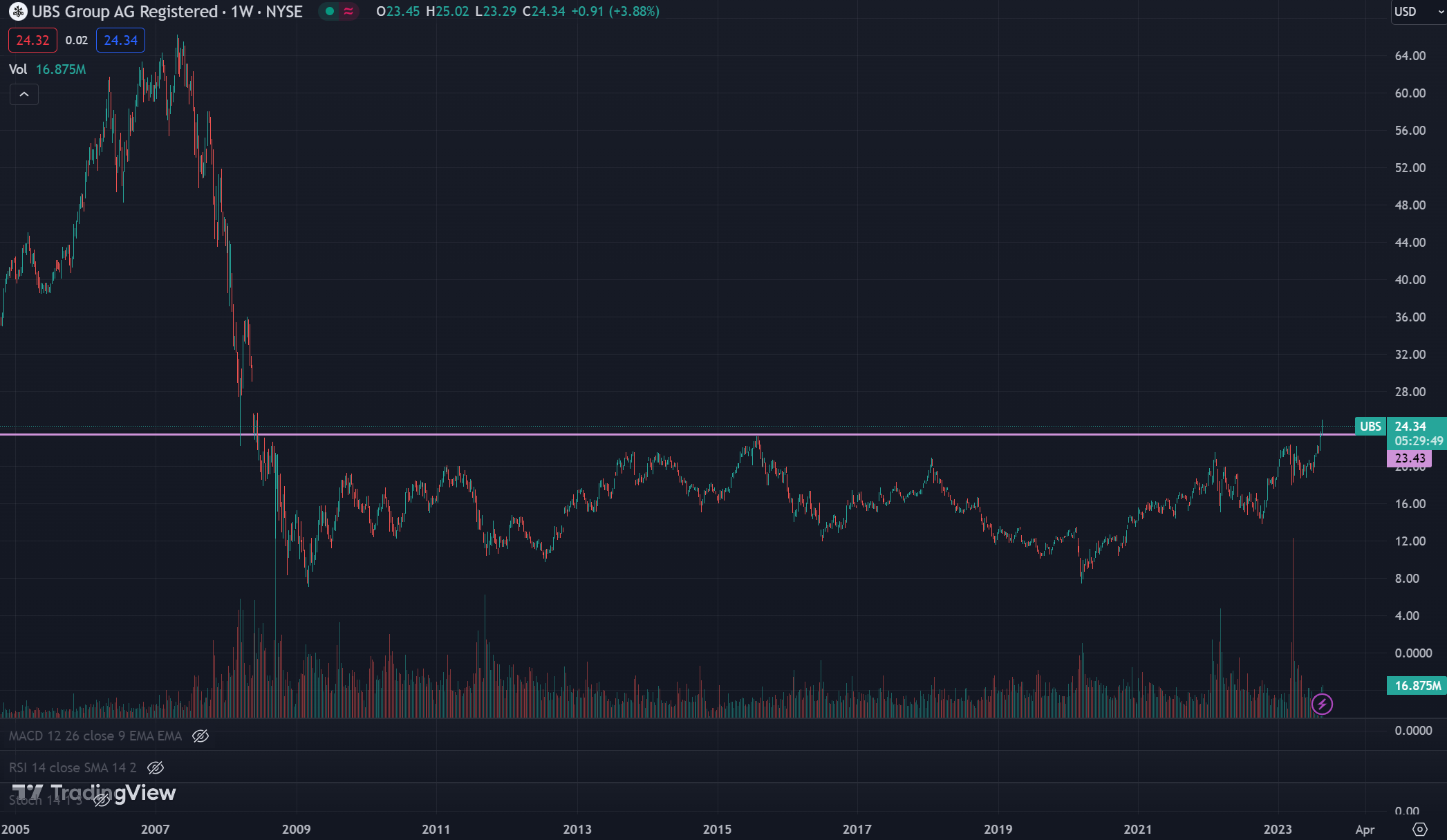This screenshot has width=1447, height=840.
Task: Toggle Stoch indicator visibility eye
Action: 102,801
